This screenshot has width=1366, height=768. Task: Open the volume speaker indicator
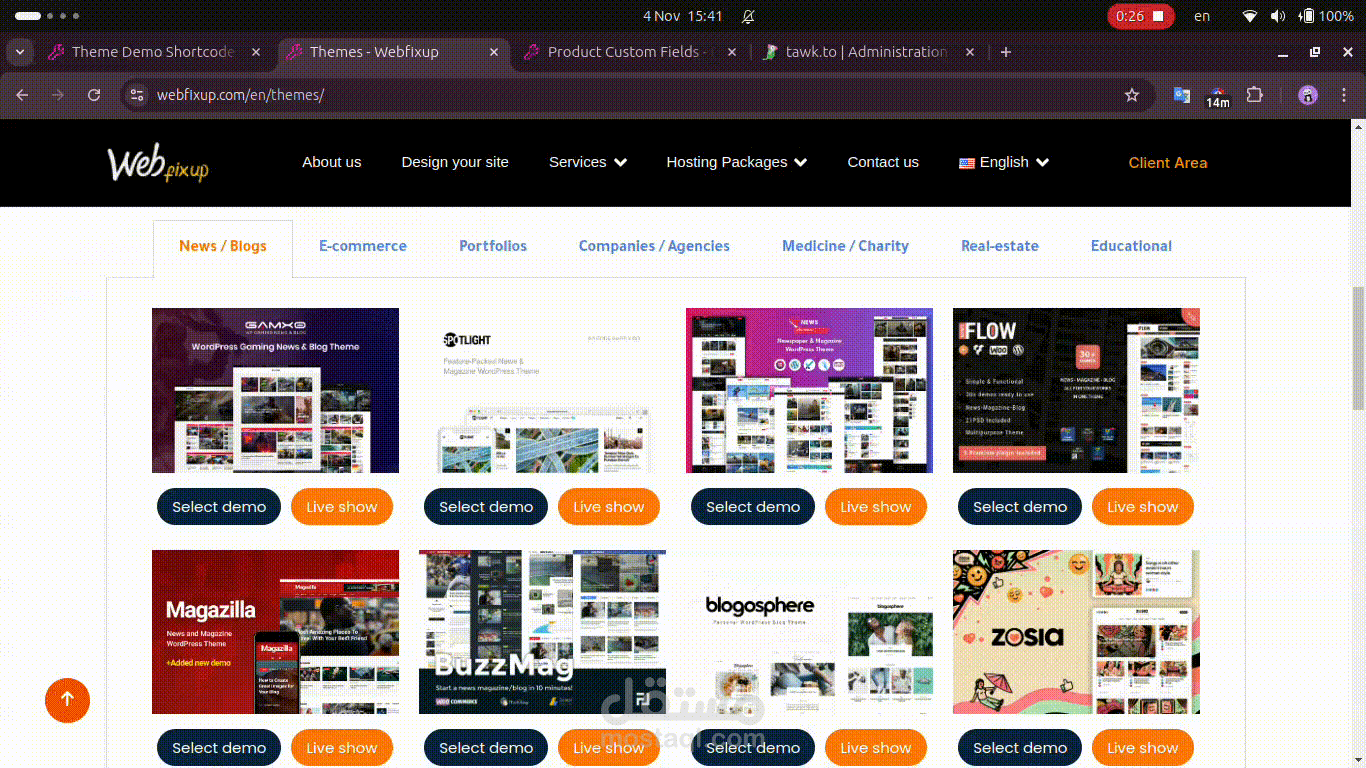[x=1277, y=16]
